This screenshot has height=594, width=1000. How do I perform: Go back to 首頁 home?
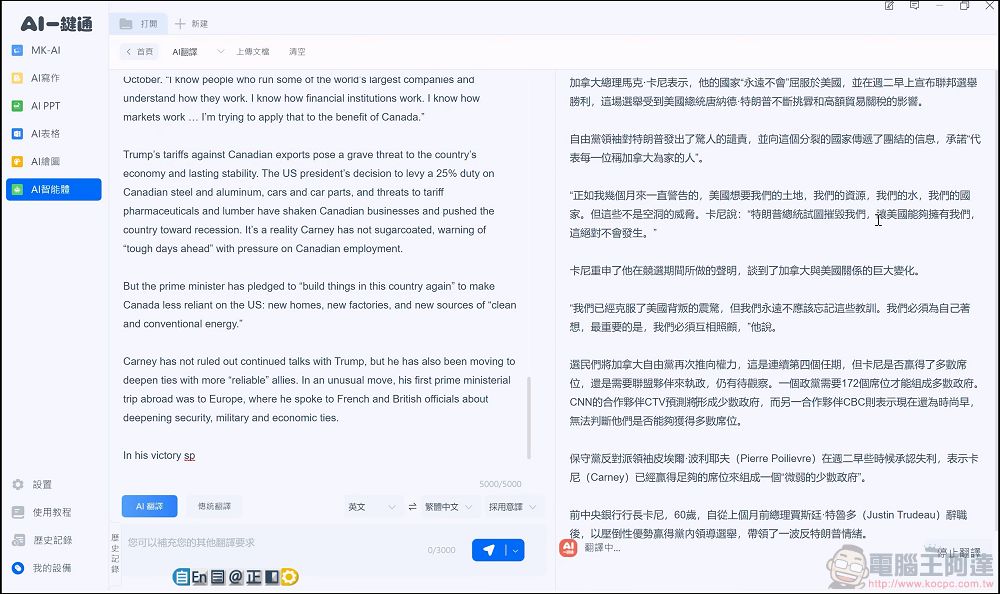click(x=139, y=52)
